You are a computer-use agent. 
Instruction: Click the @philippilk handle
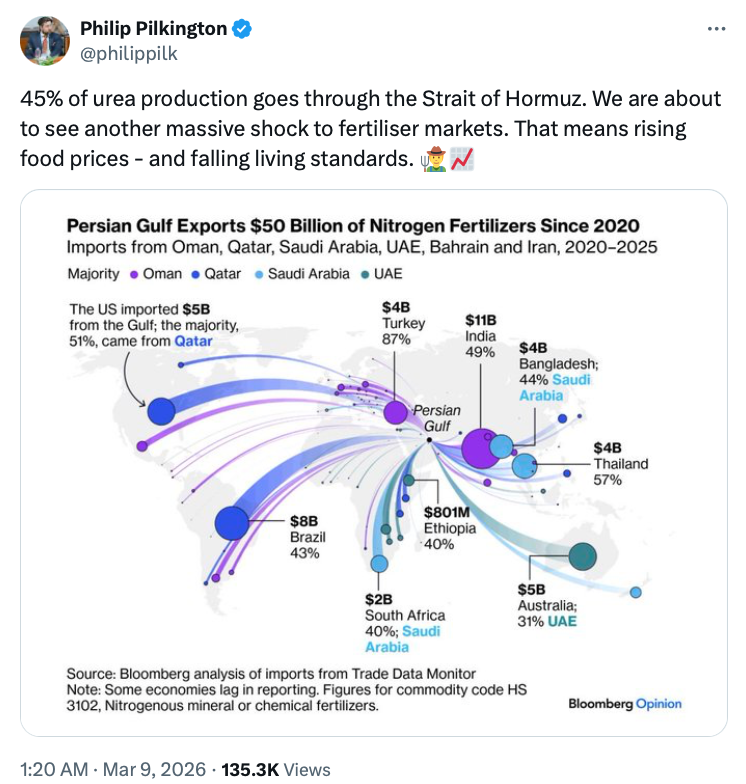point(128,54)
